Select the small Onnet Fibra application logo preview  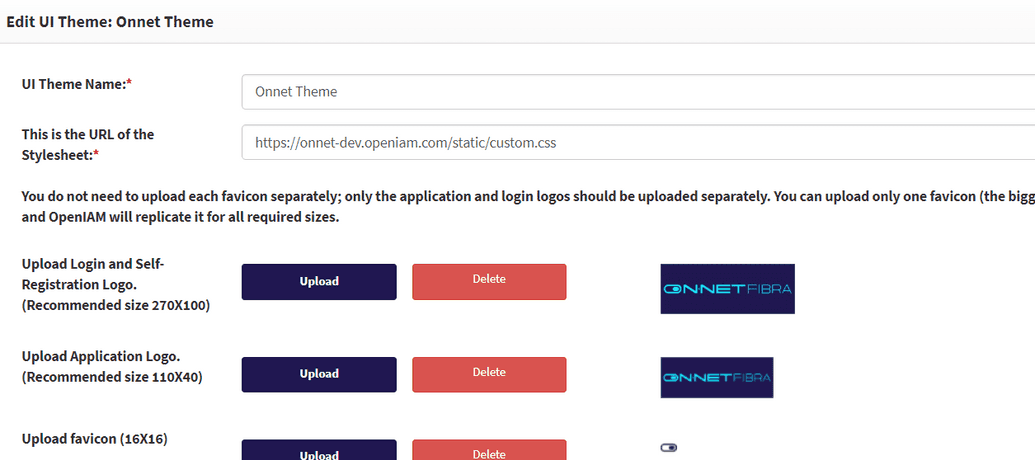coord(717,378)
